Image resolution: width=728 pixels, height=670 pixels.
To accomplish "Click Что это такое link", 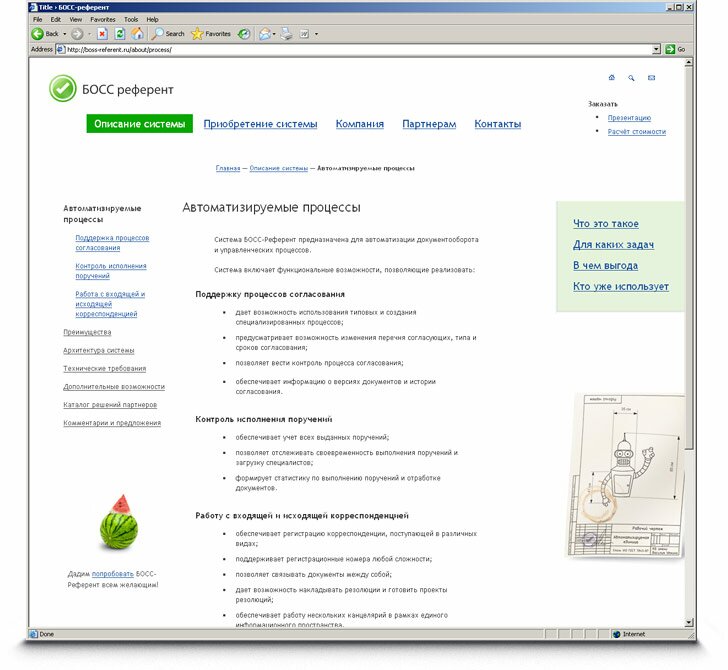I will click(x=605, y=224).
